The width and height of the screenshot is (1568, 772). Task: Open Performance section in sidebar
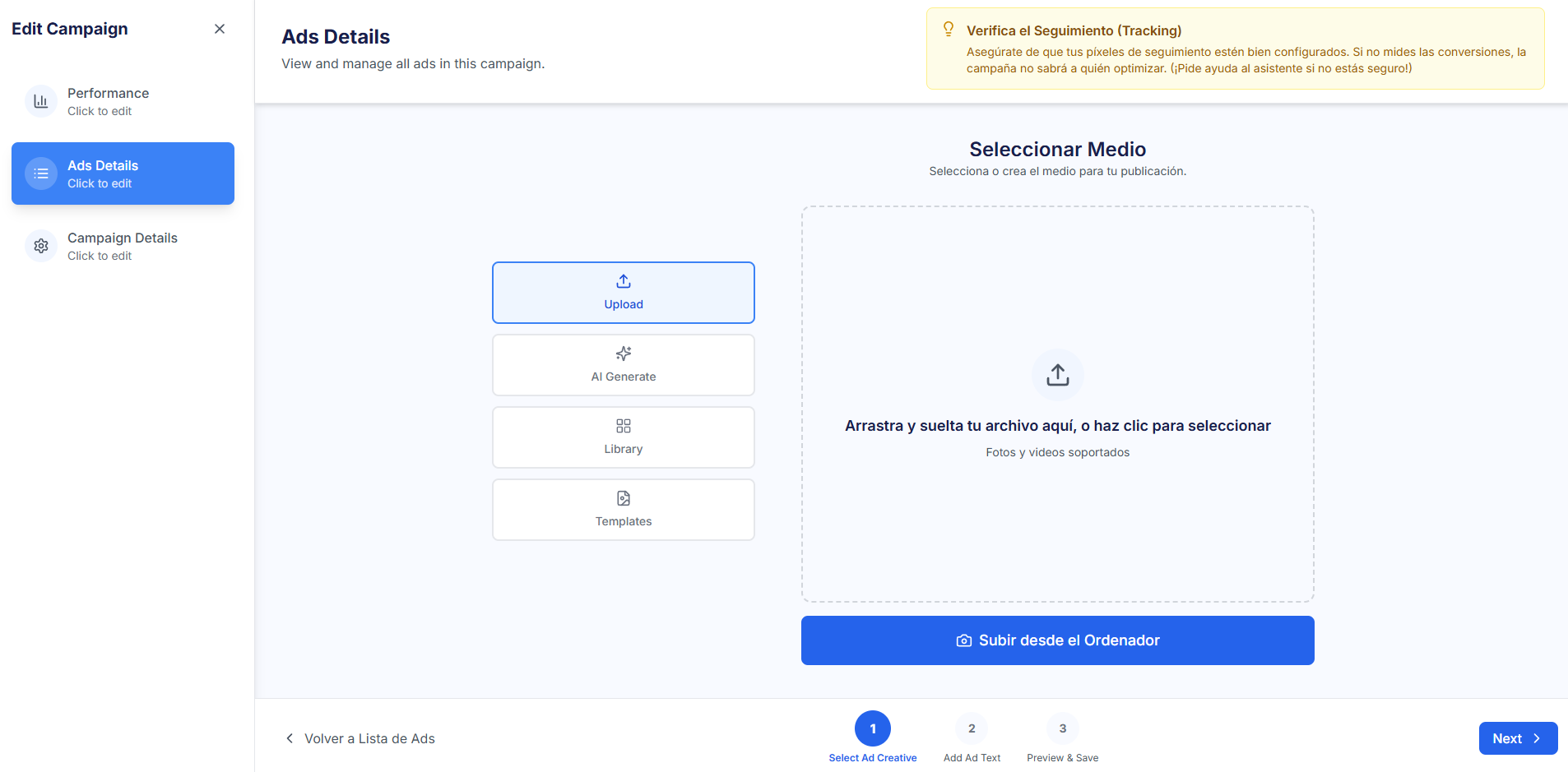coord(109,101)
